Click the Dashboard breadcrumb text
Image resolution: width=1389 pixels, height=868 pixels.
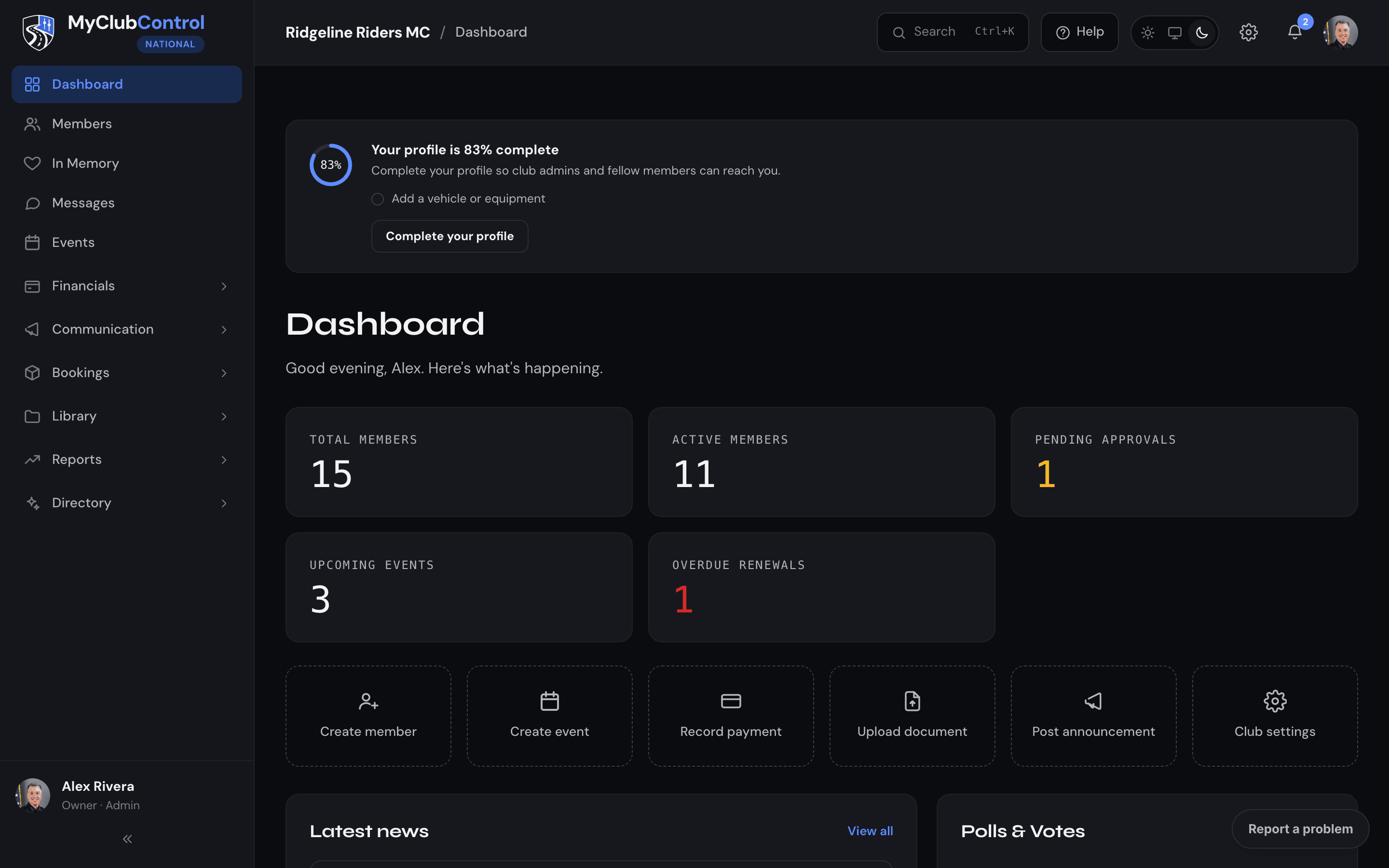coord(491,32)
